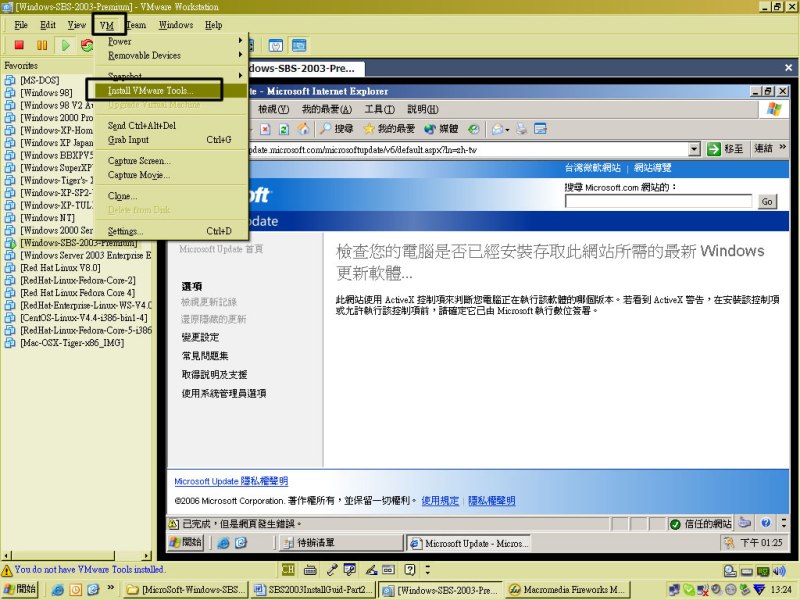Open the Microsoft Update 隱私權聲明 link
The width and height of the screenshot is (800, 600).
coord(231,481)
